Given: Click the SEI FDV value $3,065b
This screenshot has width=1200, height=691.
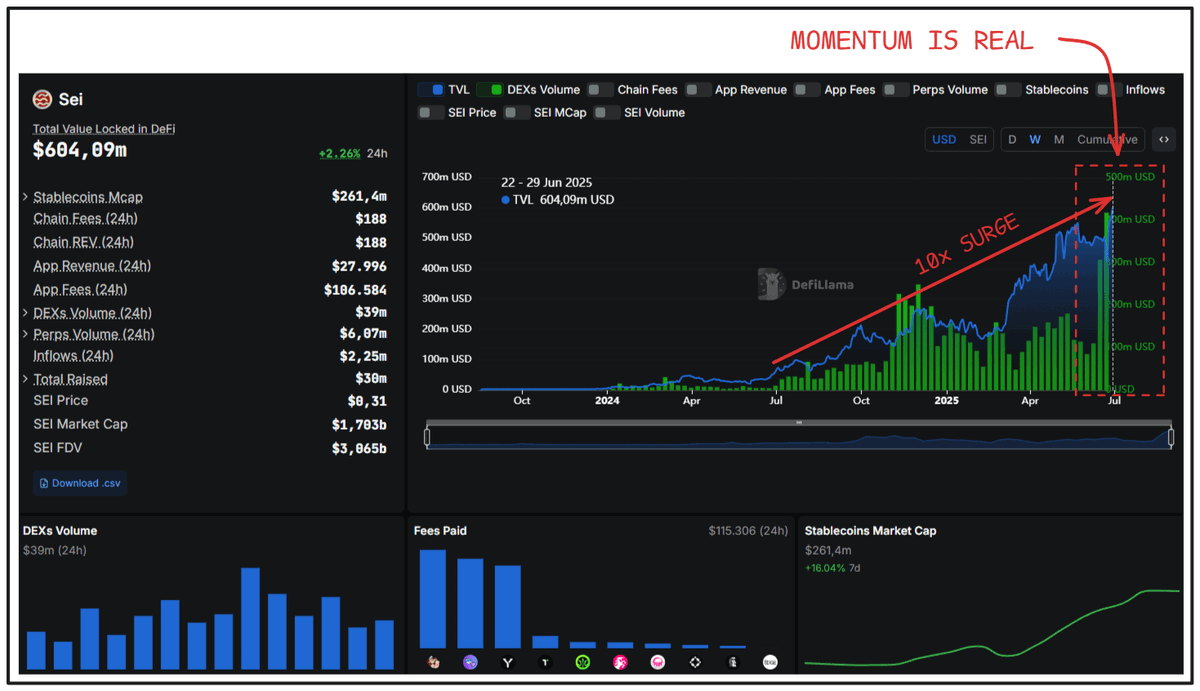Looking at the screenshot, I should click(359, 449).
